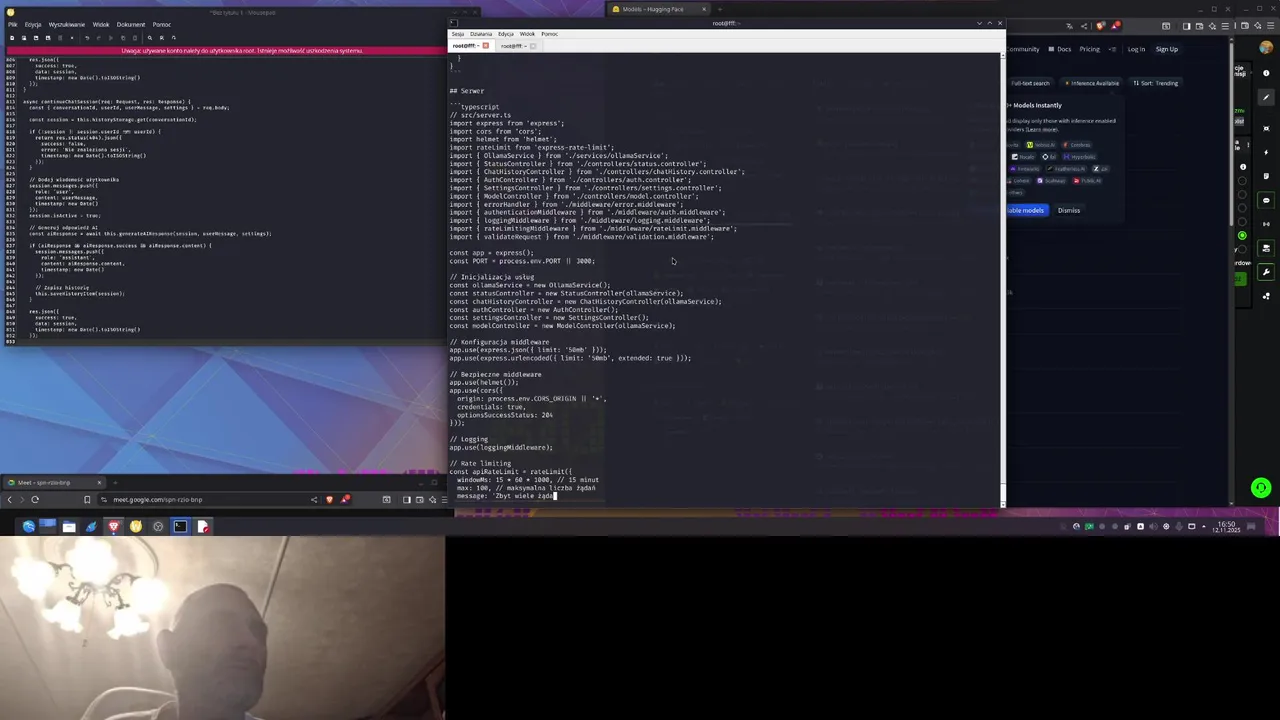This screenshot has height=720, width=1280.
Task: Click the reload icon in bottom browser window
Action: [x=35, y=500]
